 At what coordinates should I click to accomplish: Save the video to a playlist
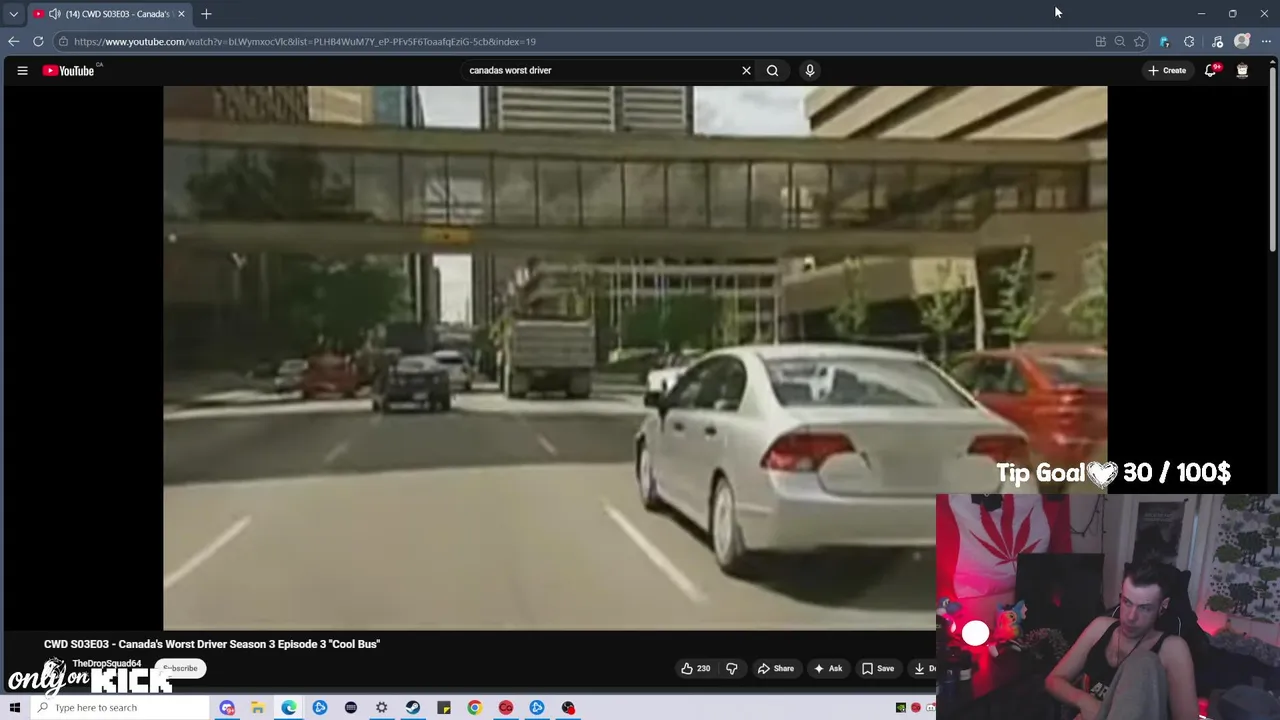click(x=877, y=668)
